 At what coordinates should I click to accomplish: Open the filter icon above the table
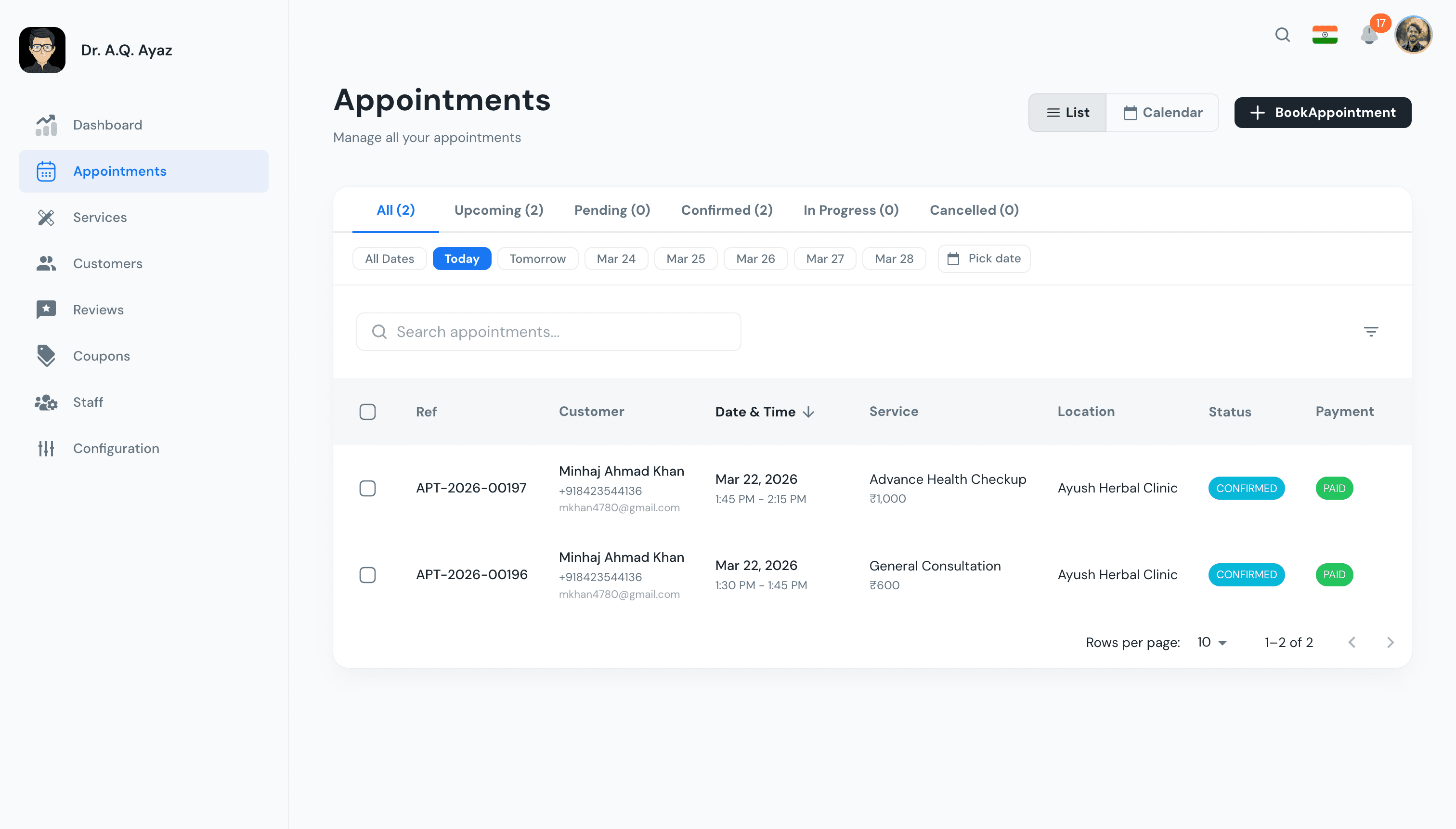tap(1371, 331)
